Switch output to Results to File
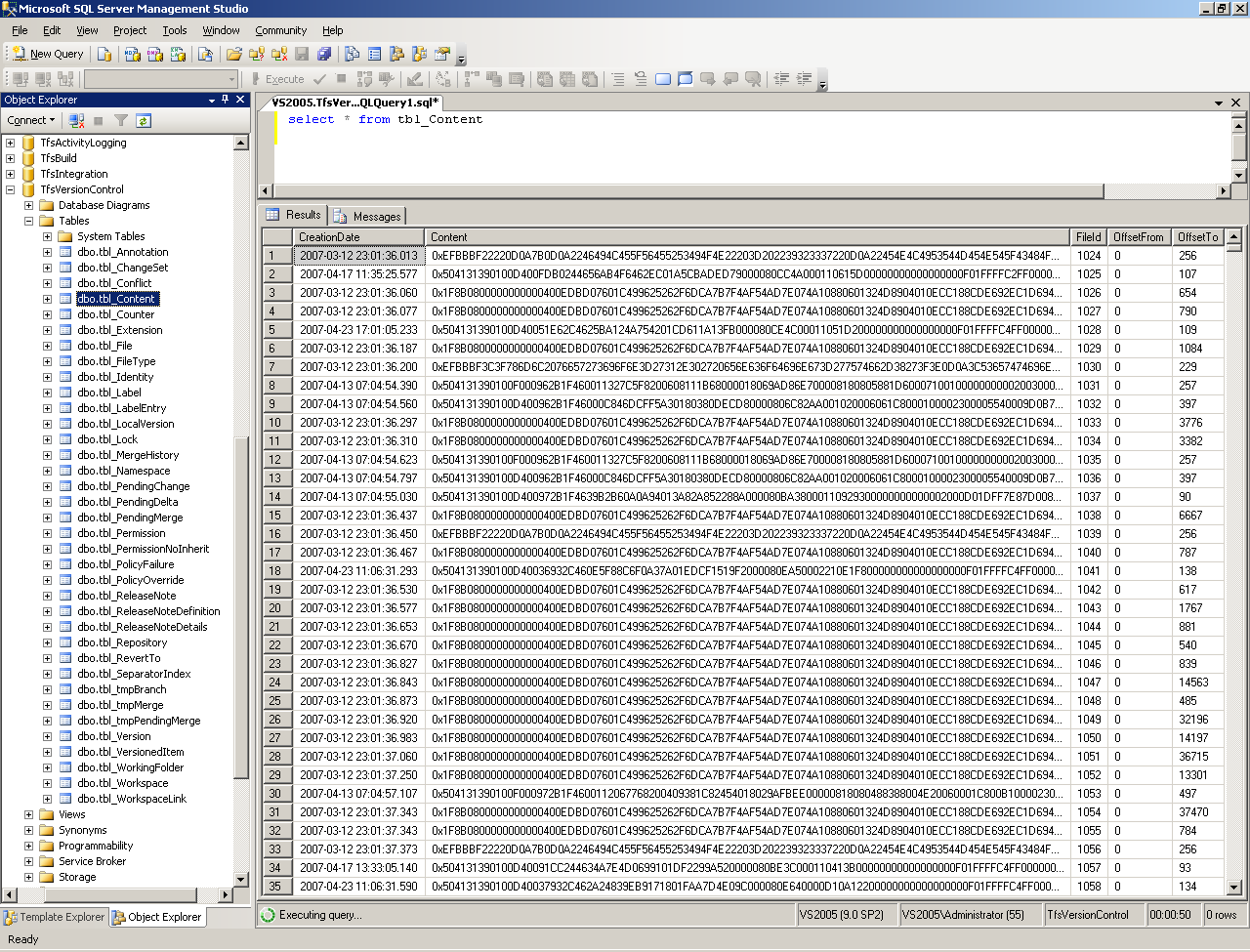The width and height of the screenshot is (1250, 952). [590, 79]
